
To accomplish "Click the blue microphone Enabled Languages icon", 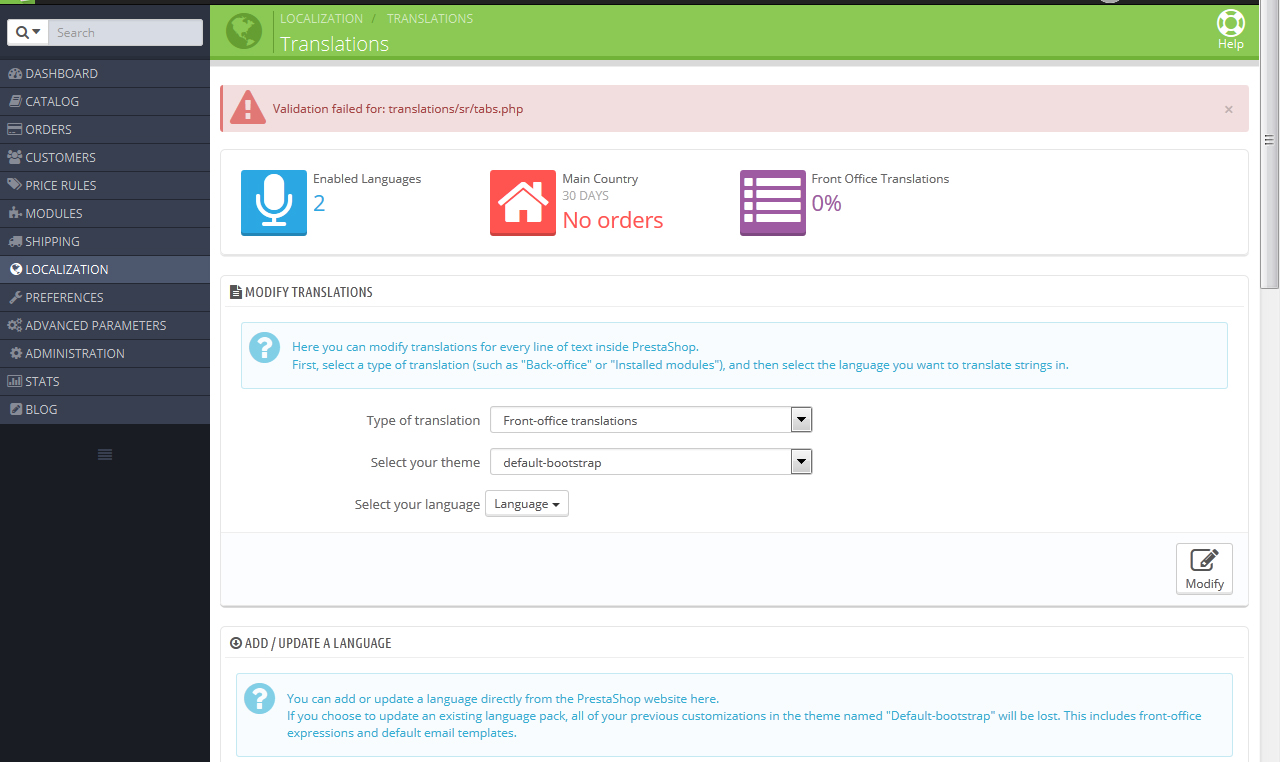I will [x=273, y=203].
